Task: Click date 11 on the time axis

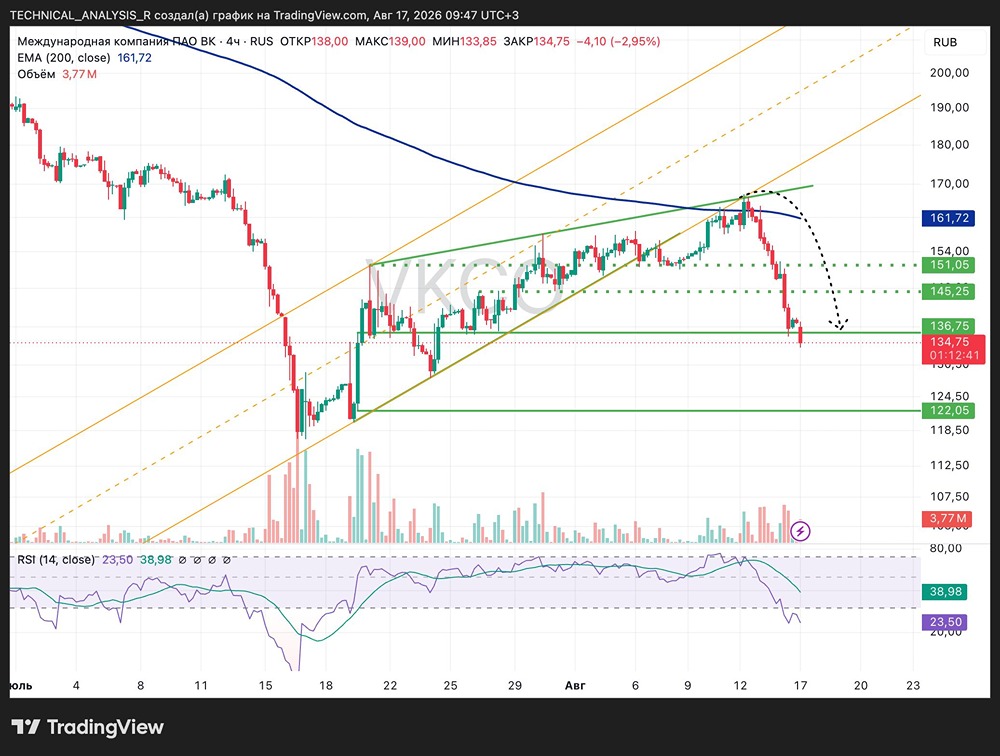Action: (201, 685)
